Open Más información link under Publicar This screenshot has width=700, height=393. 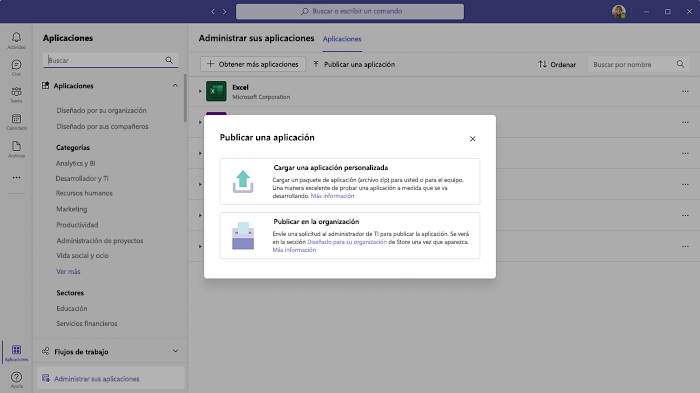click(294, 250)
